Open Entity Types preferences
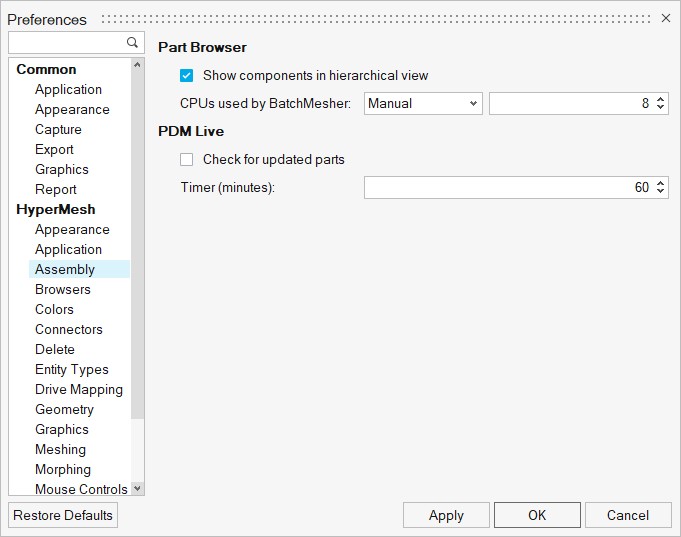681x537 pixels. point(71,369)
